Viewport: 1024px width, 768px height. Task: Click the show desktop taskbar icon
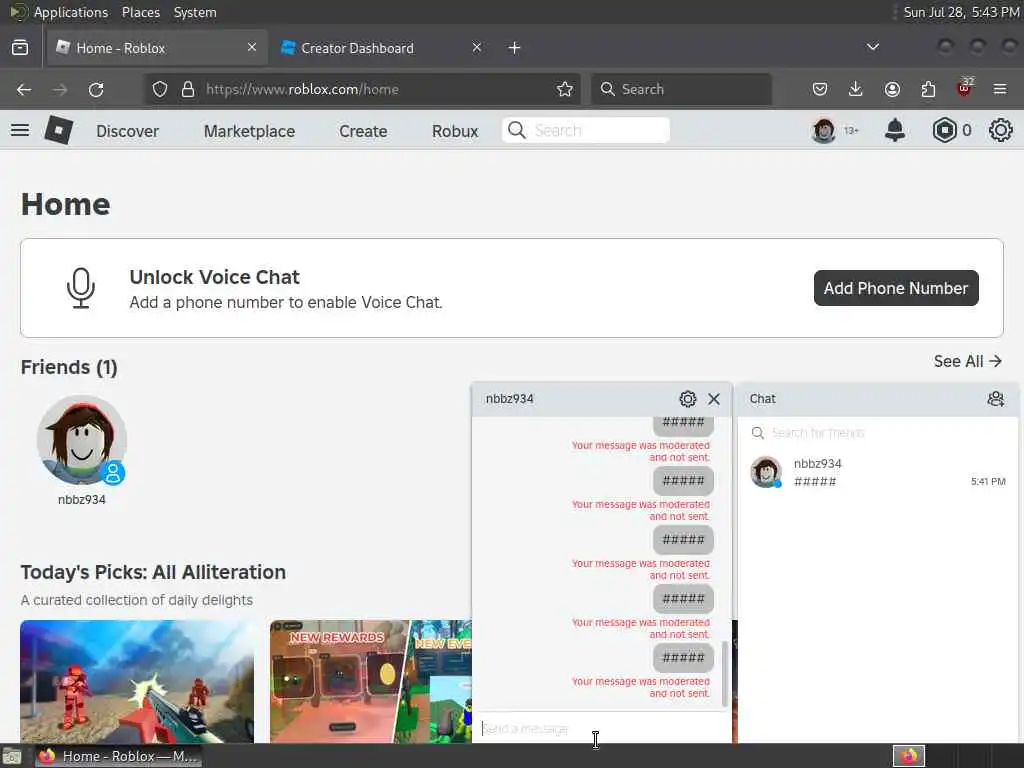pyautogui.click(x=11, y=756)
